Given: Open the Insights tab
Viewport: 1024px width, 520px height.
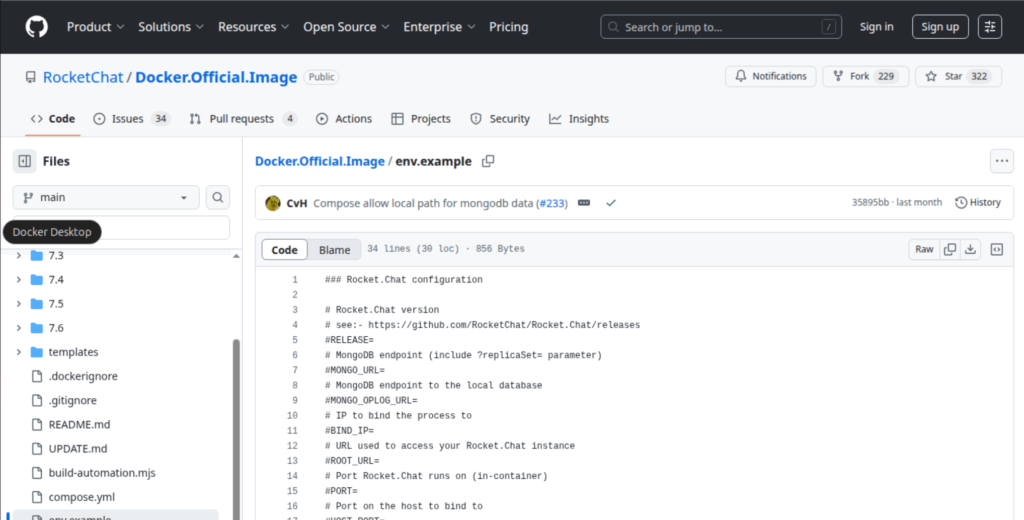Looking at the screenshot, I should [x=579, y=119].
